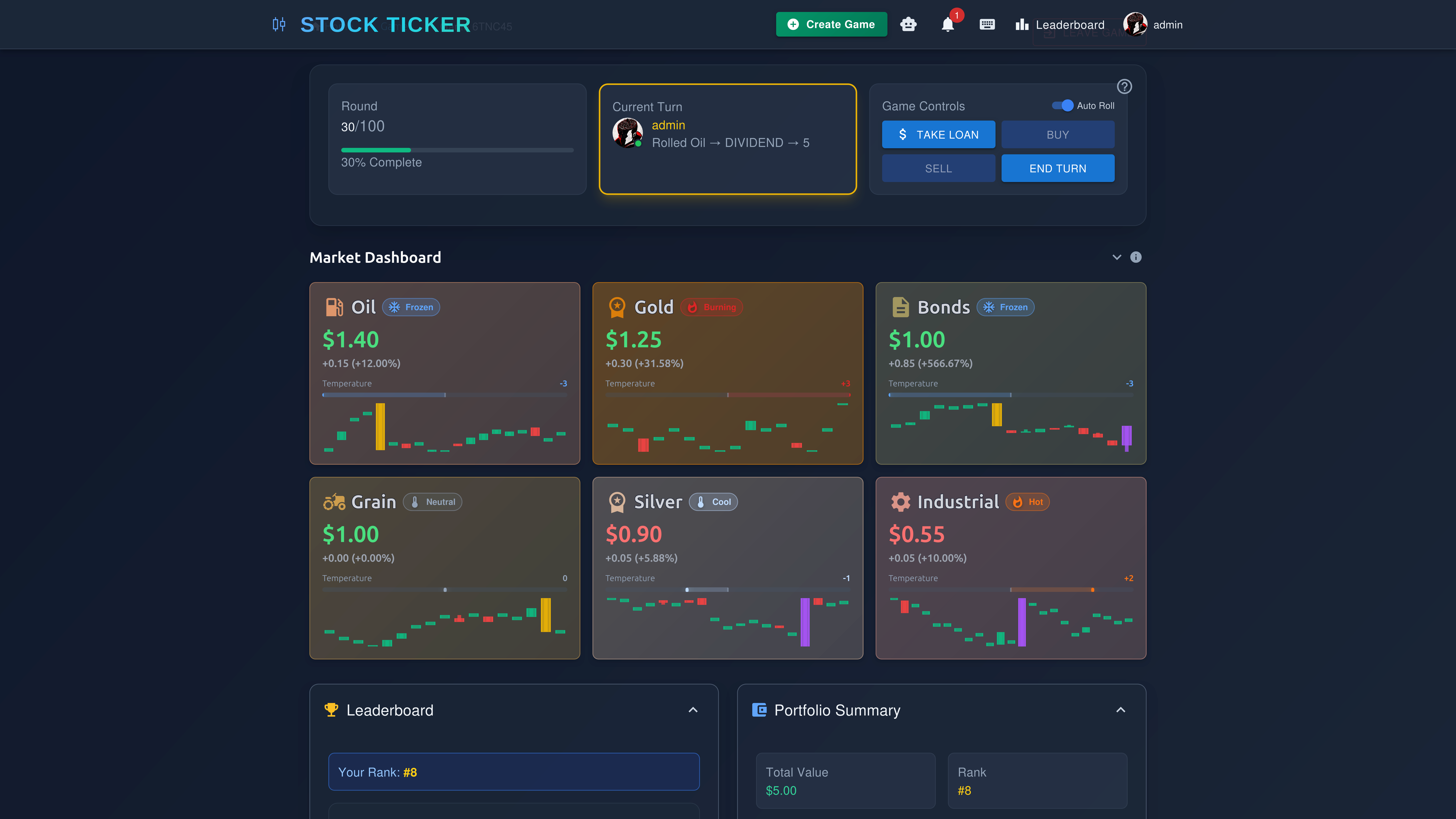The image size is (1456, 819).
Task: Click the round progress bar
Action: tap(457, 150)
